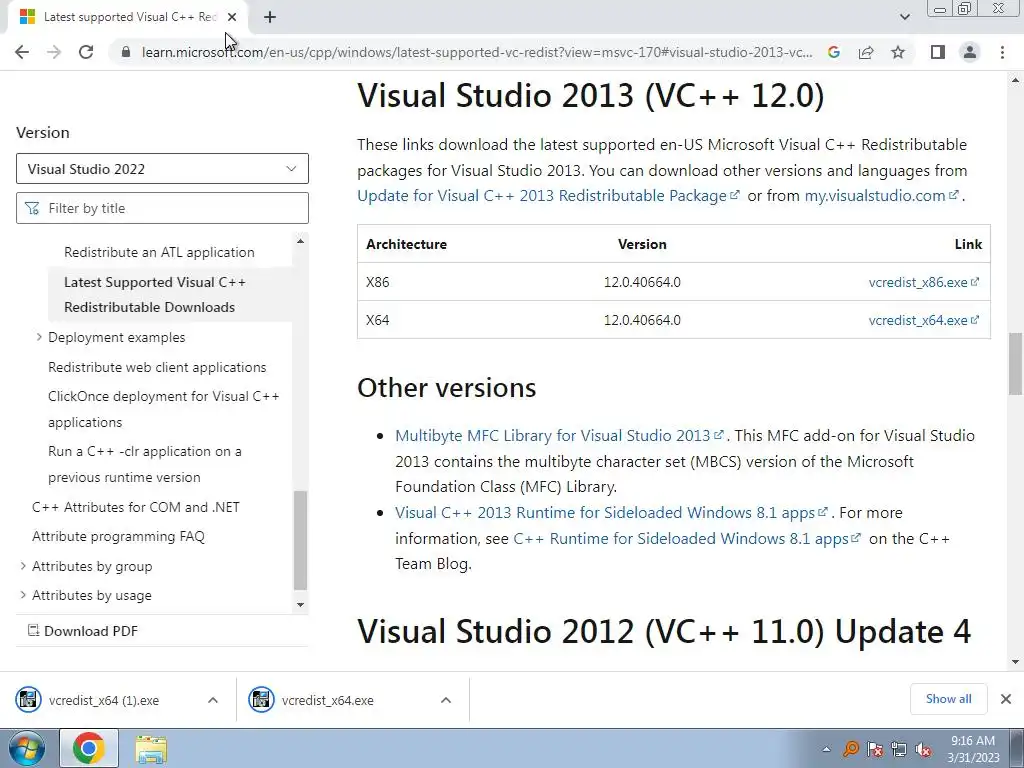Click the page scroll down arrow
The image size is (1024, 768).
[x=1015, y=662]
